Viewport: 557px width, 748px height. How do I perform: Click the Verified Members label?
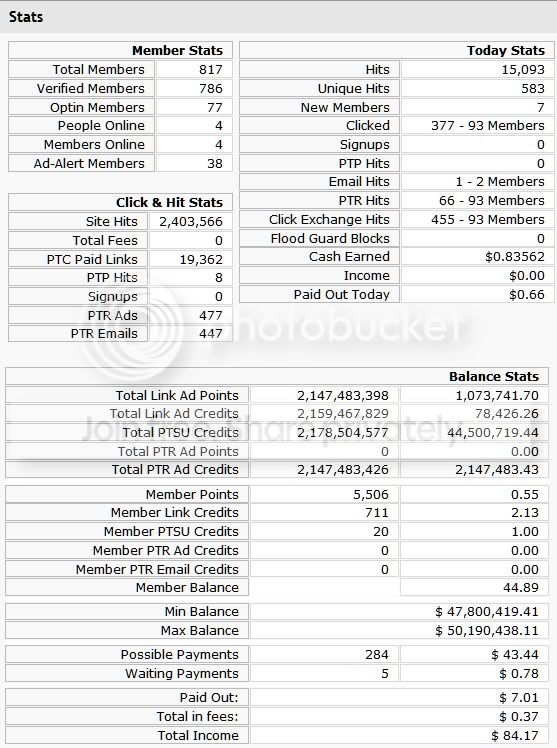click(91, 88)
